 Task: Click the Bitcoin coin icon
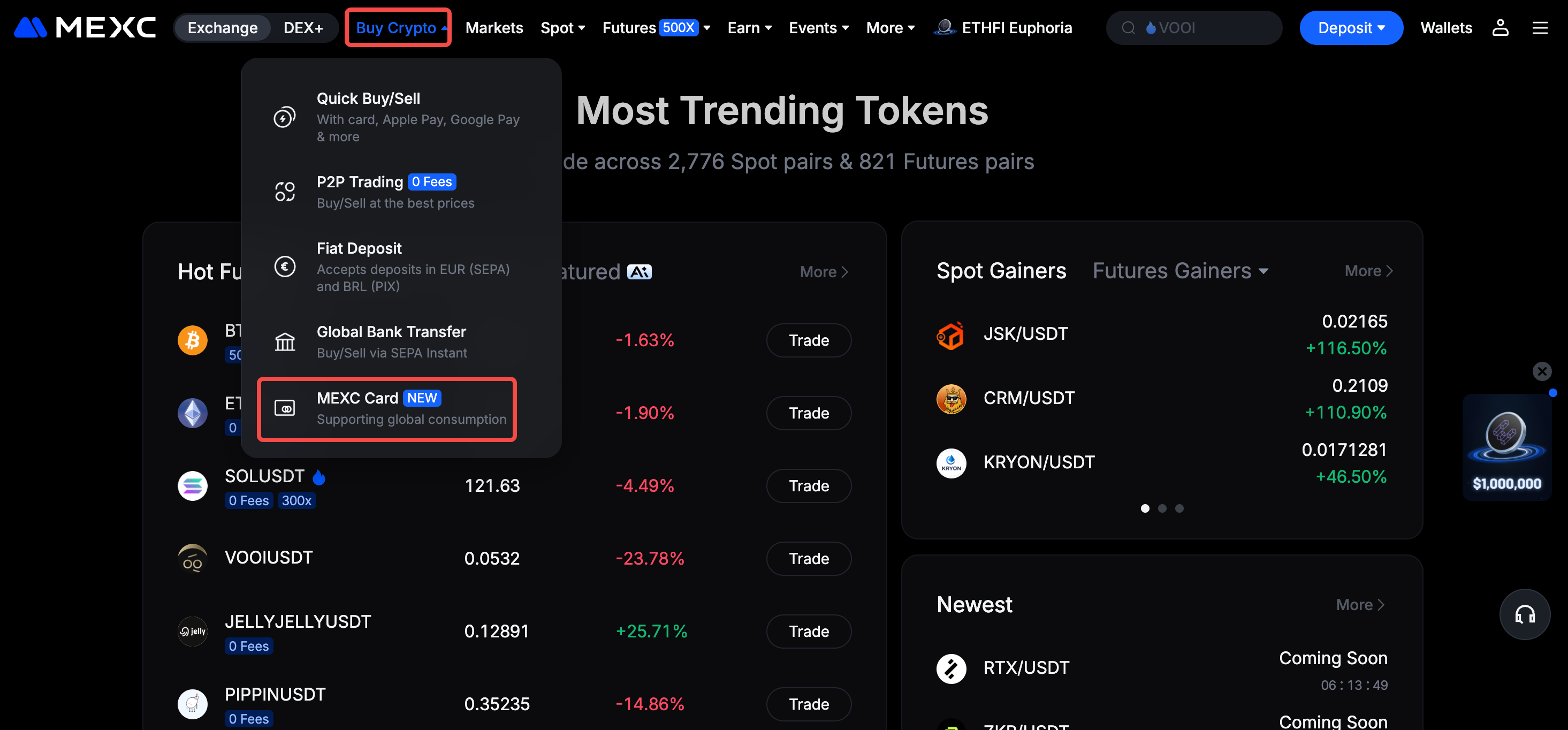[x=192, y=340]
